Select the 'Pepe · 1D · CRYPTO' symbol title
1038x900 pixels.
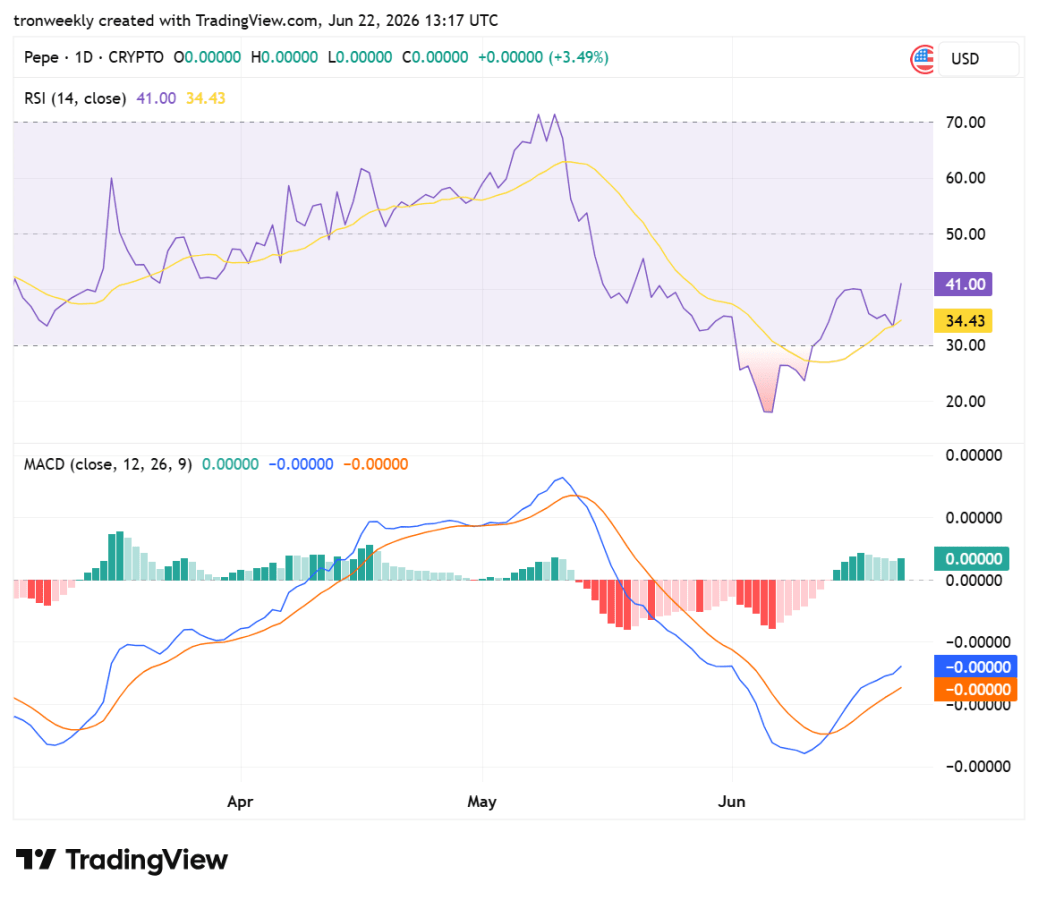[x=93, y=58]
